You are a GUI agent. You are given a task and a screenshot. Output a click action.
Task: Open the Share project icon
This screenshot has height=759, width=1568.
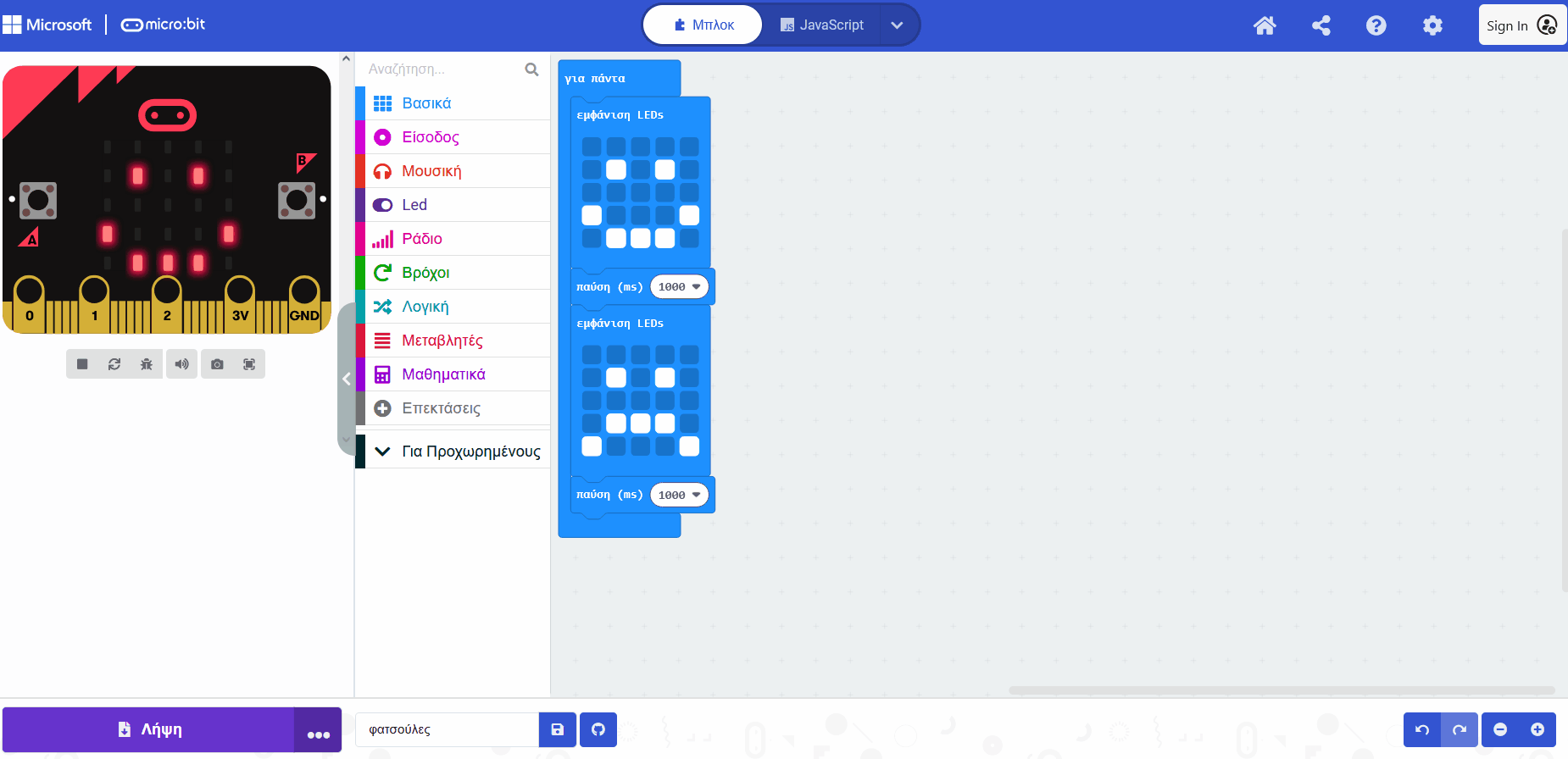[1321, 25]
